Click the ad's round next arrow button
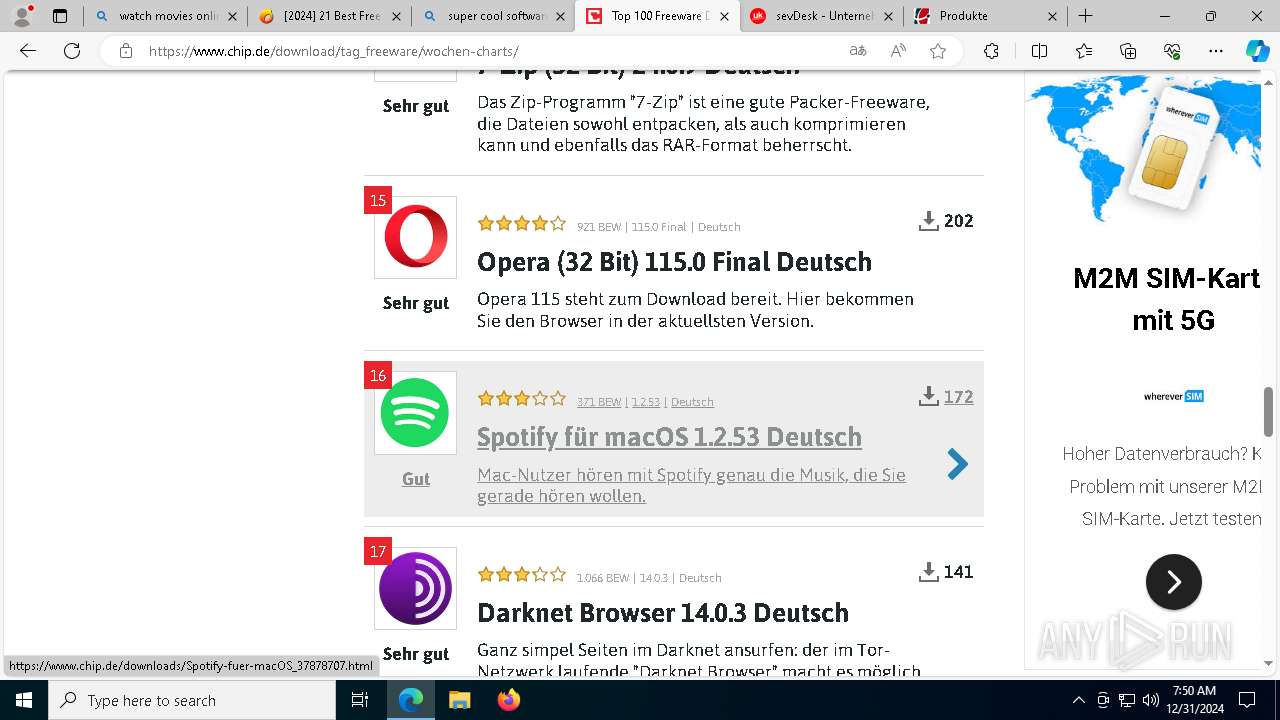 (1173, 582)
